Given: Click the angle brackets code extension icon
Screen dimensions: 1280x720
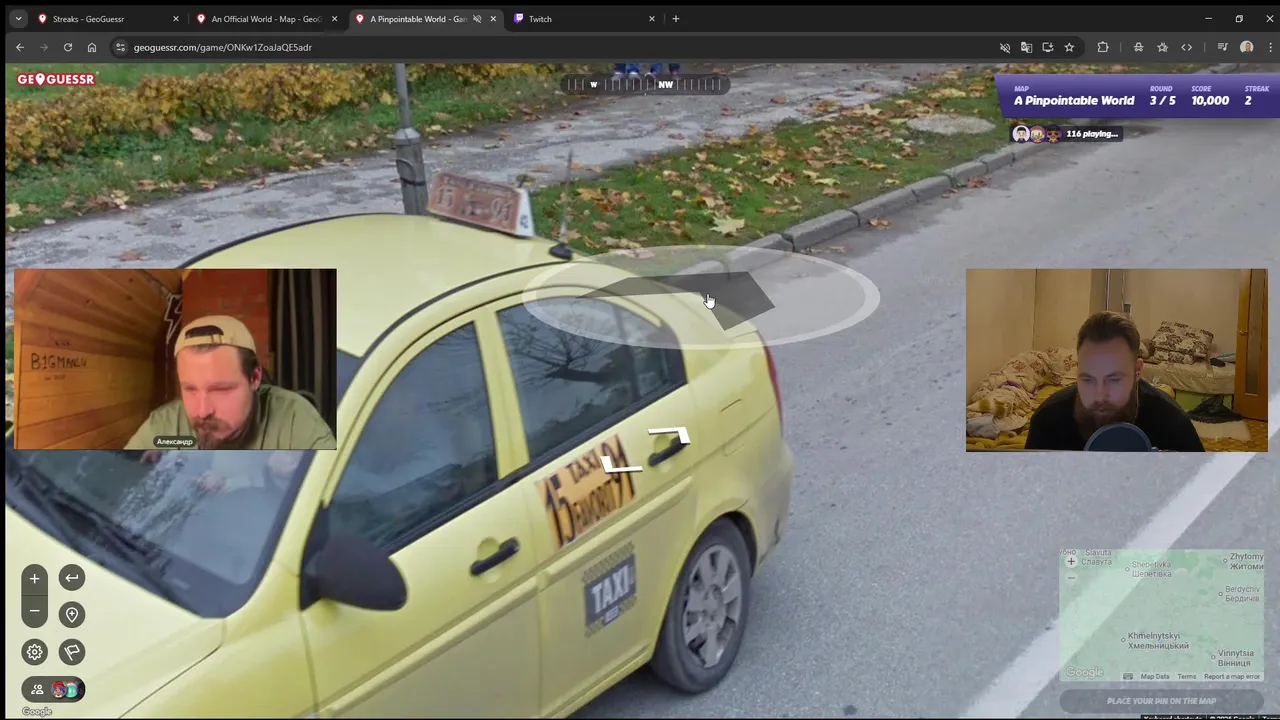Looking at the screenshot, I should pyautogui.click(x=1186, y=47).
